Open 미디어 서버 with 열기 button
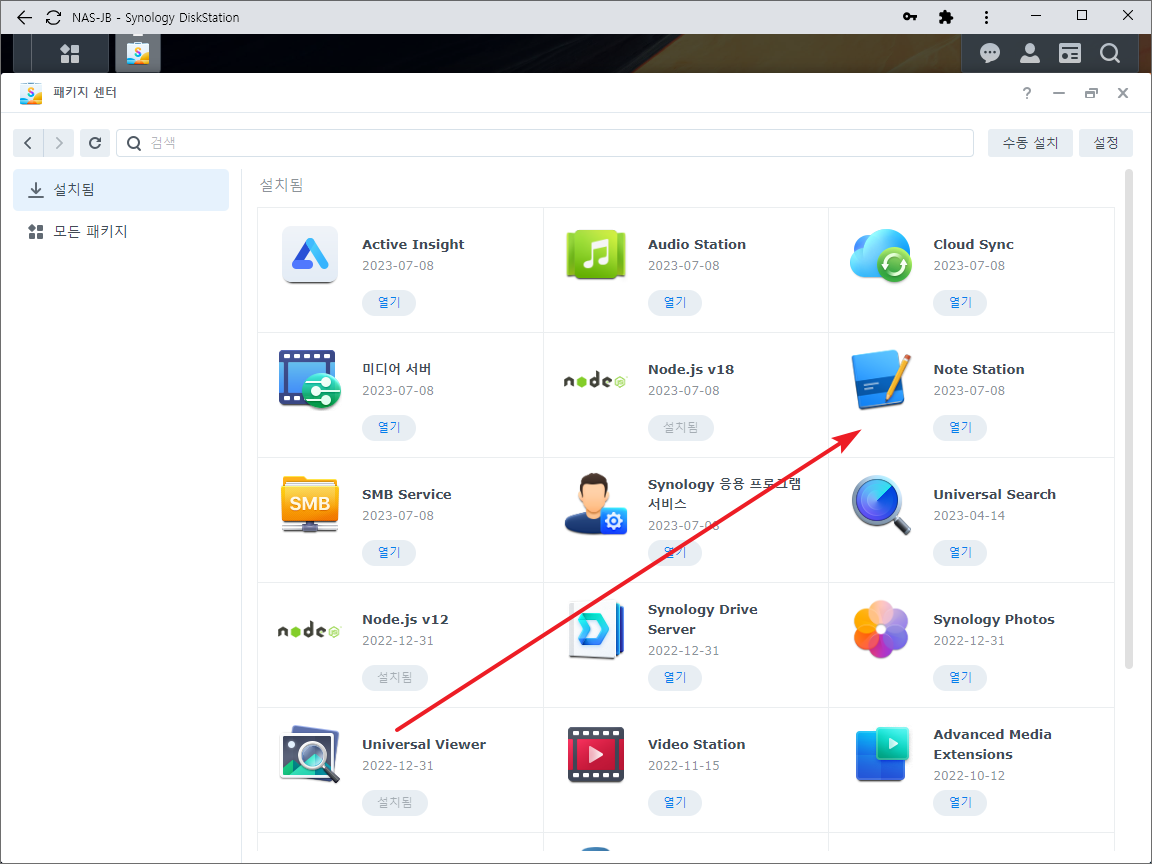Viewport: 1152px width, 864px height. tap(389, 428)
